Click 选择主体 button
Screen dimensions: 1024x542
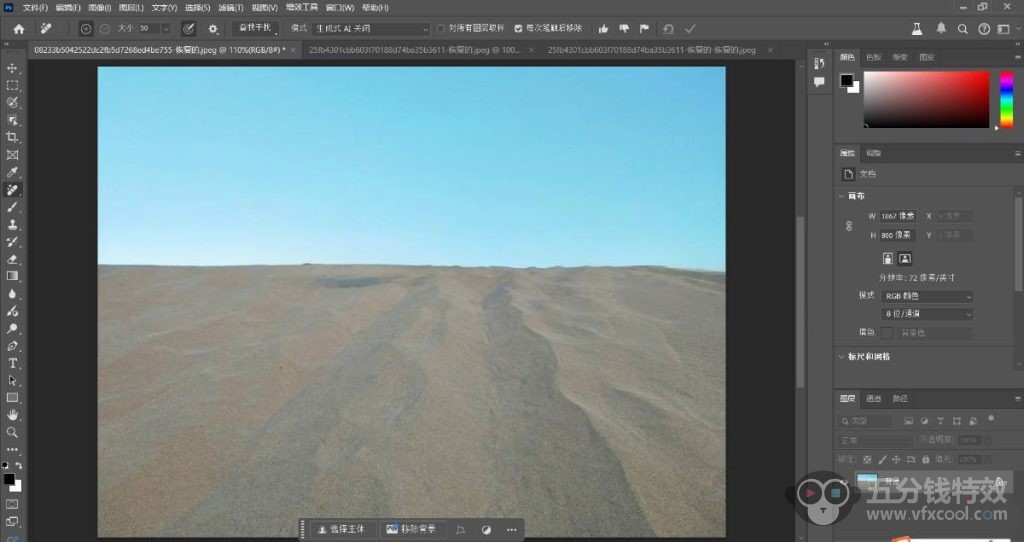tap(342, 530)
